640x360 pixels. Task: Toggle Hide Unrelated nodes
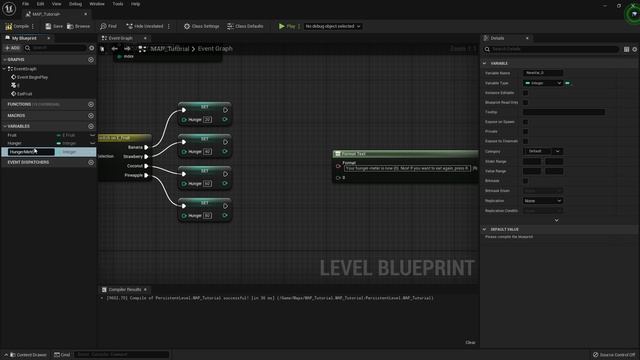coord(144,26)
